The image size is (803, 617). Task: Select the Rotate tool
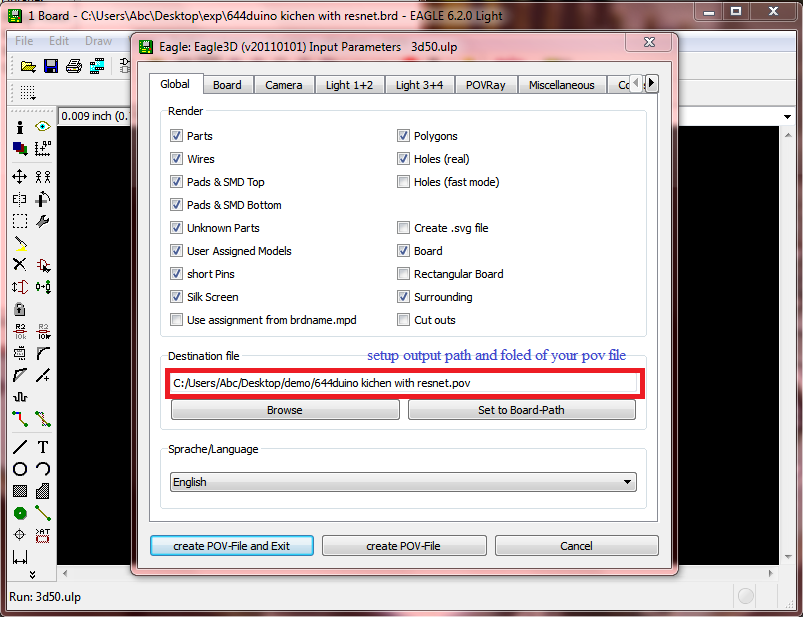click(x=43, y=199)
